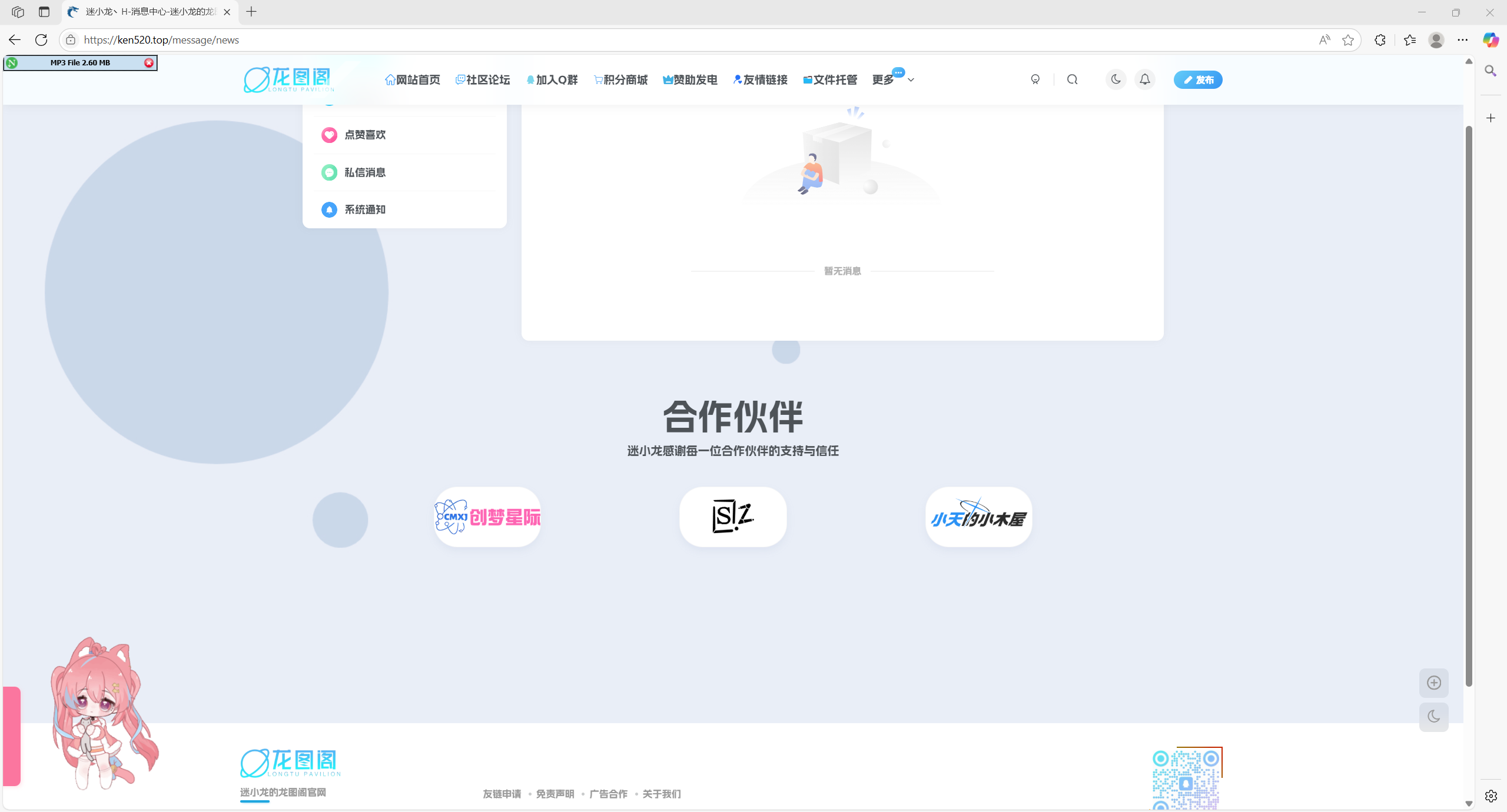Toggle night mode floating moon button
The height and width of the screenshot is (812, 1507).
tap(1434, 716)
